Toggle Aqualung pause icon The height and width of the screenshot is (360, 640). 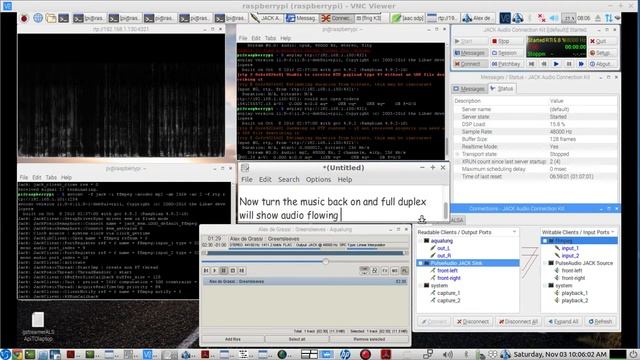(x=224, y=271)
